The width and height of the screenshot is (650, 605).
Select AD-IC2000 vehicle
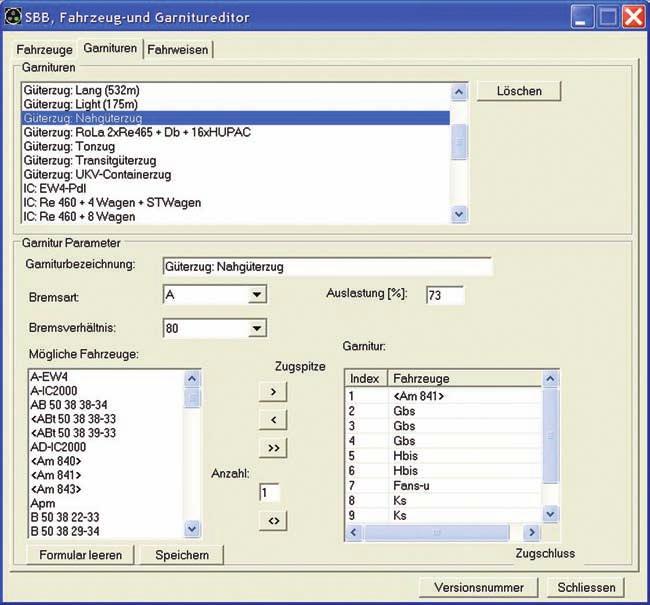point(107,447)
